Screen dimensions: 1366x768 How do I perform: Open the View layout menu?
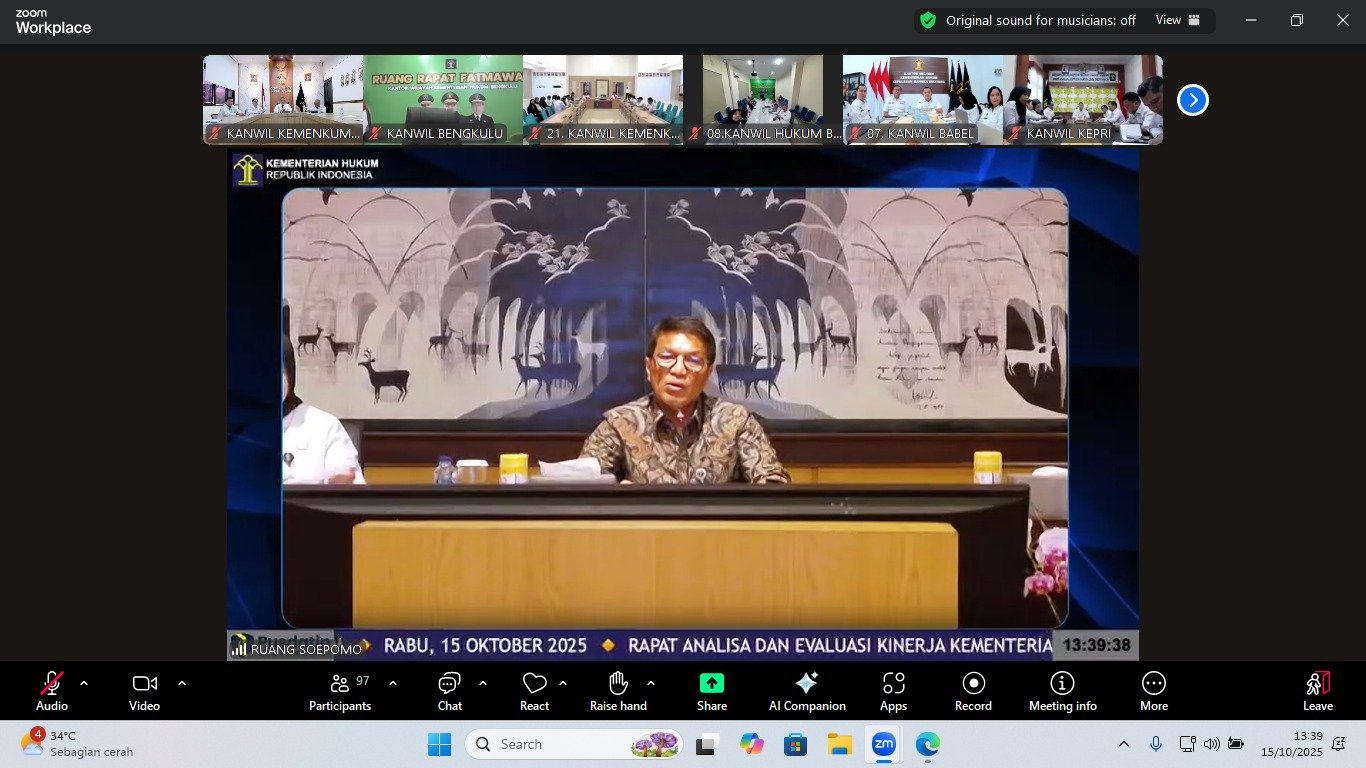(1177, 20)
